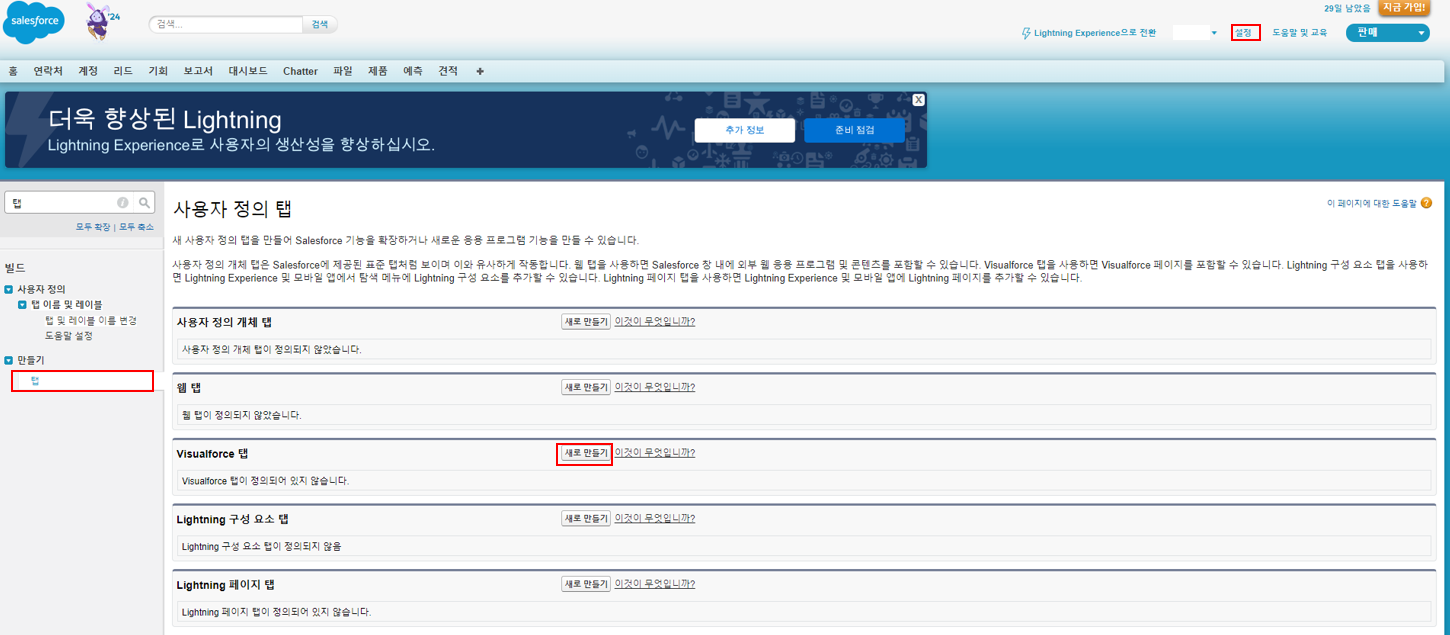Open 이것이 무엇입니까? for 웹 탭

tap(654, 387)
